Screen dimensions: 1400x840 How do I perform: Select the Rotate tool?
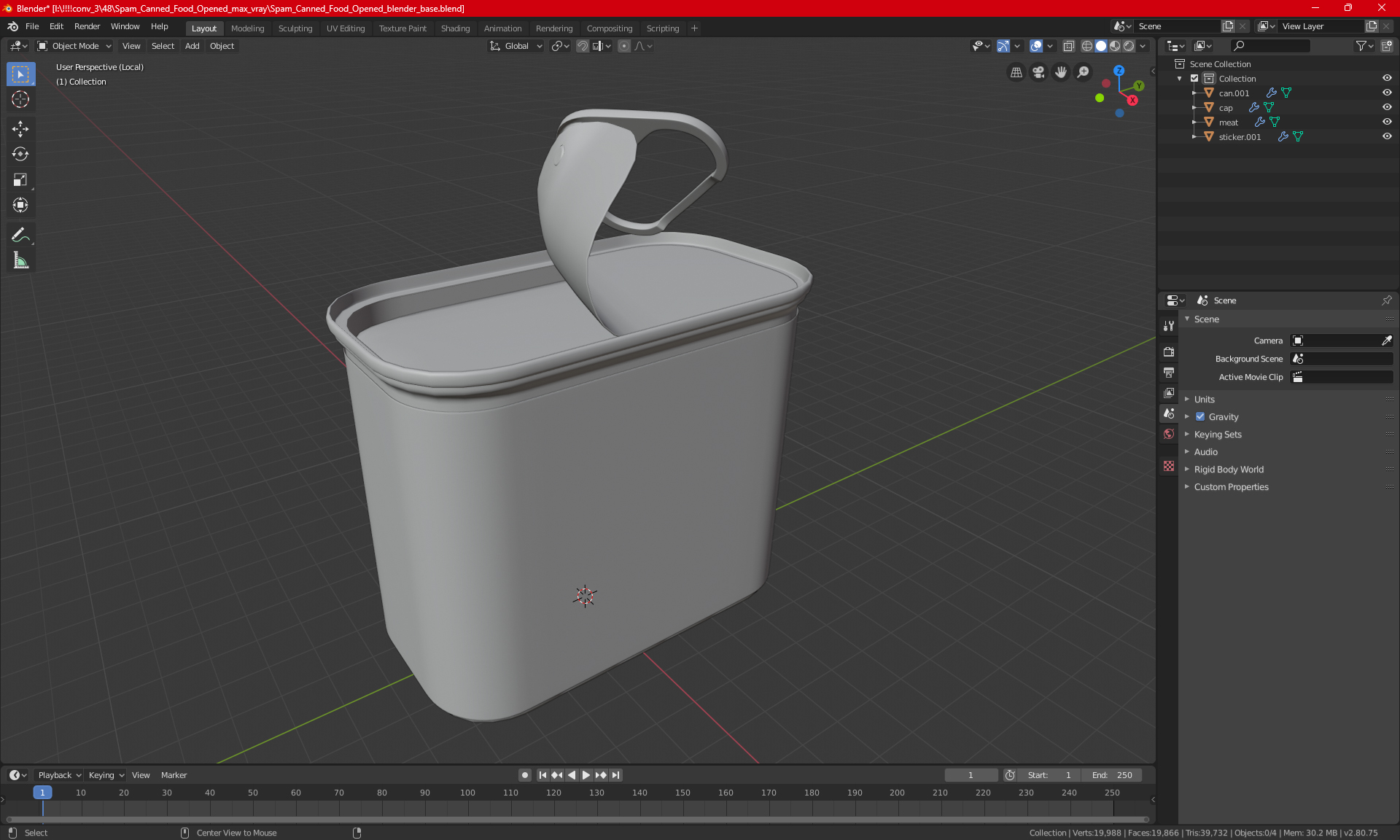[x=20, y=155]
